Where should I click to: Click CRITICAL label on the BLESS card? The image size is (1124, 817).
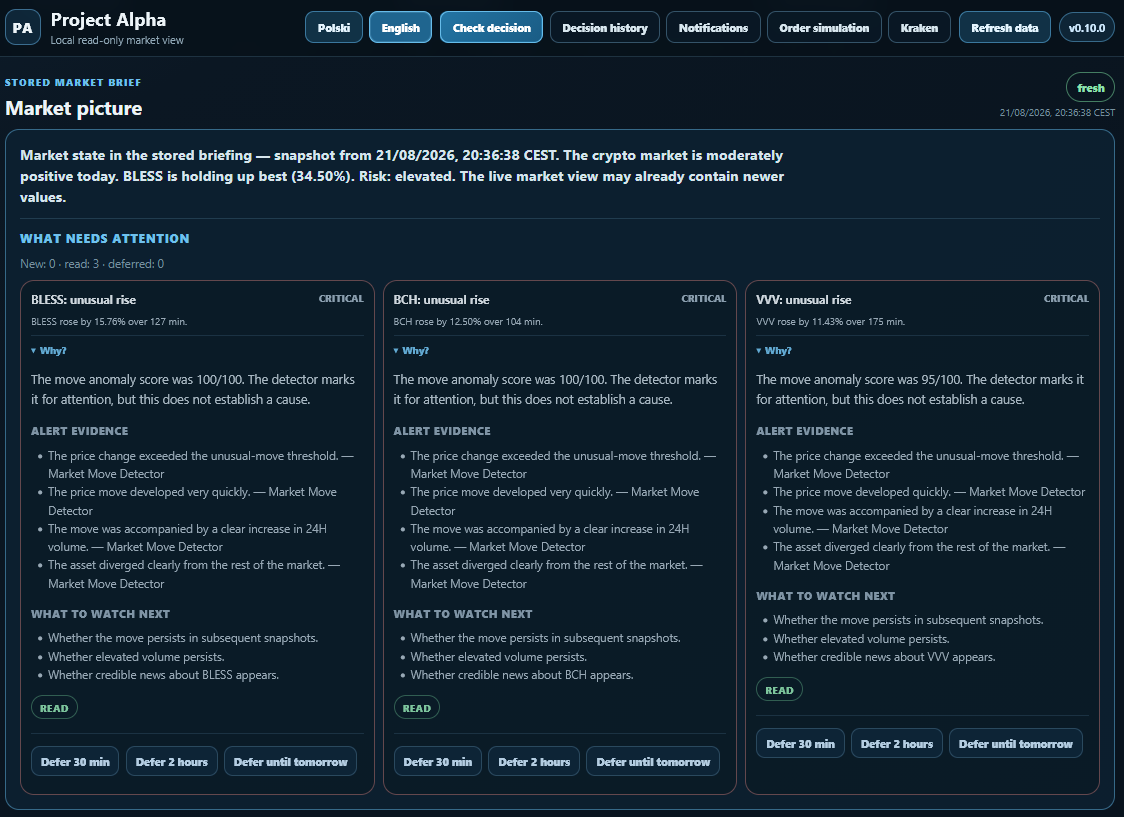click(341, 298)
